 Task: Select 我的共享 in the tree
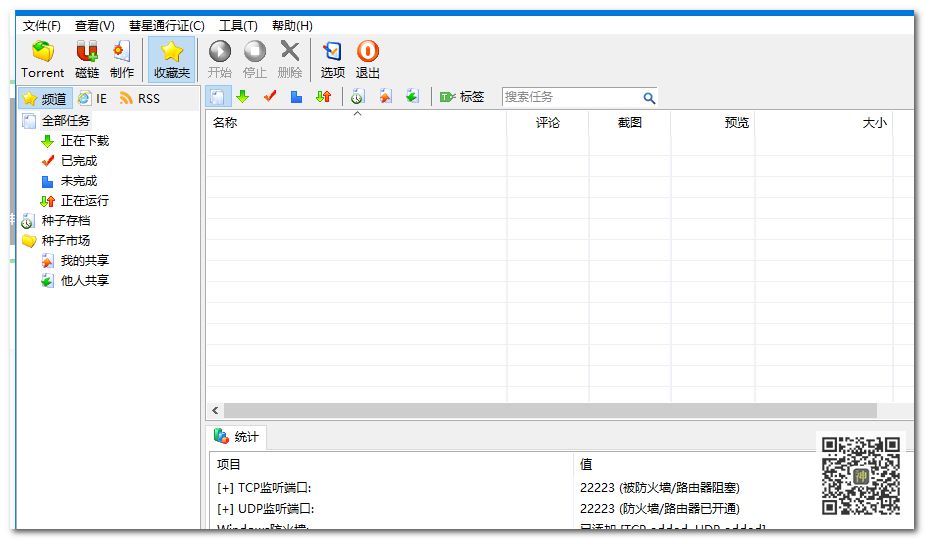(84, 261)
